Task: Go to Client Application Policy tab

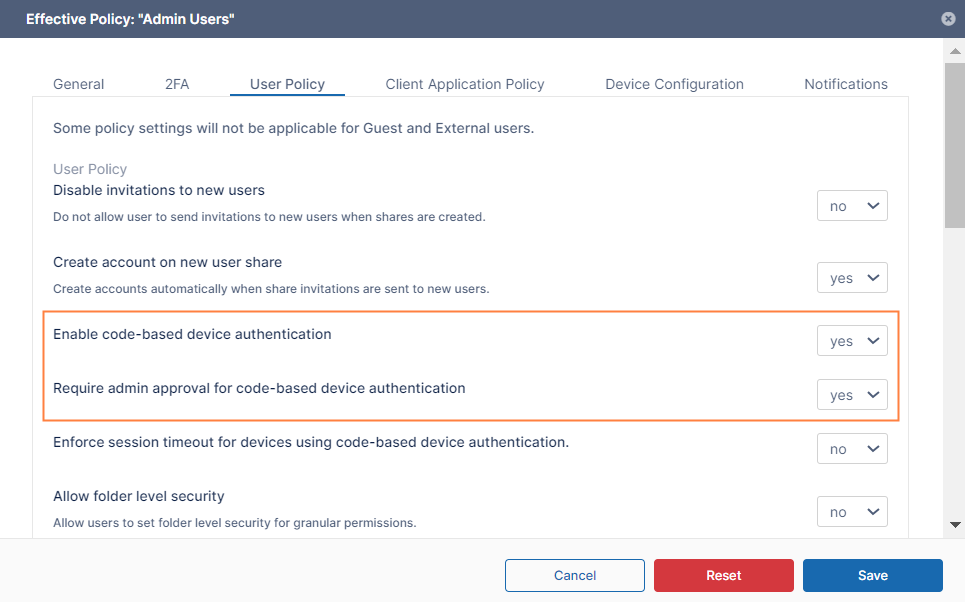Action: pyautogui.click(x=464, y=84)
